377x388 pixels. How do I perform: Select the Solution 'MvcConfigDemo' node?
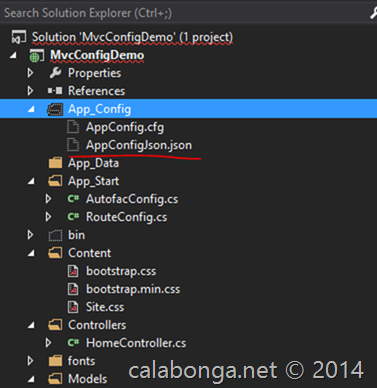[132, 37]
